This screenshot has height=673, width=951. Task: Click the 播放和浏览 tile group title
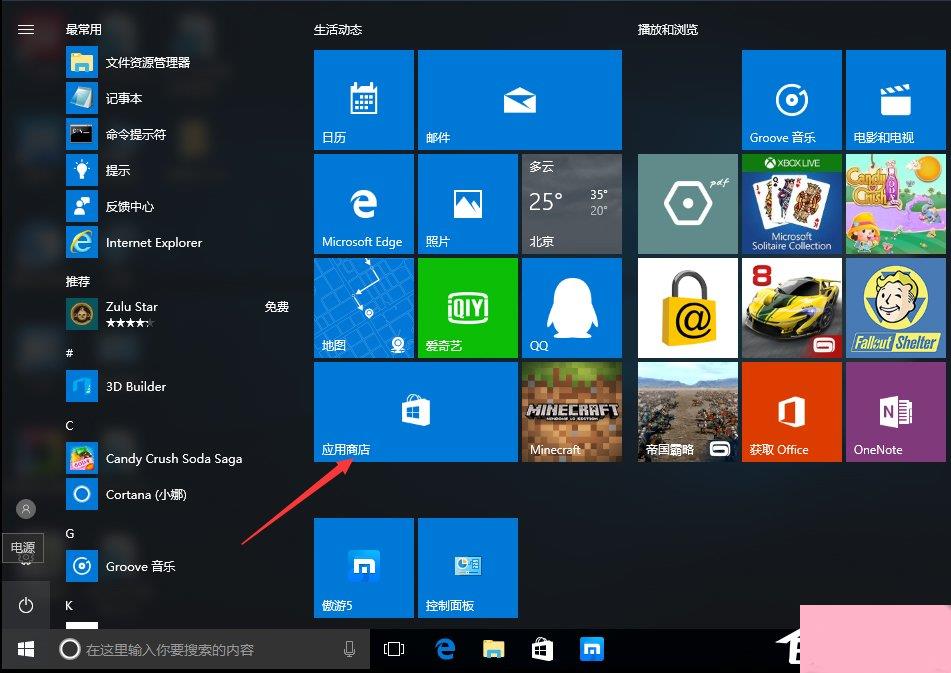(668, 29)
